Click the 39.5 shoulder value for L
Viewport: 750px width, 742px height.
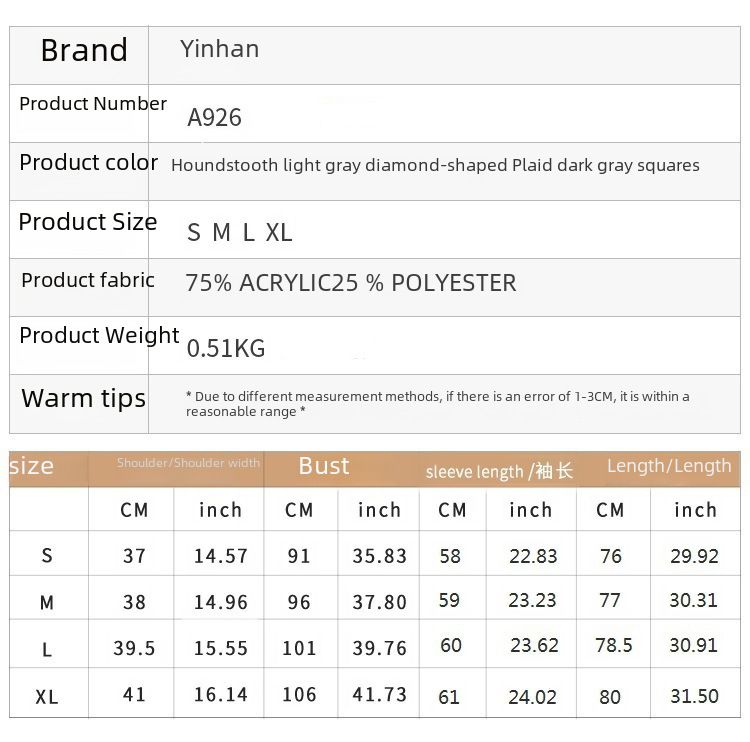(x=134, y=649)
